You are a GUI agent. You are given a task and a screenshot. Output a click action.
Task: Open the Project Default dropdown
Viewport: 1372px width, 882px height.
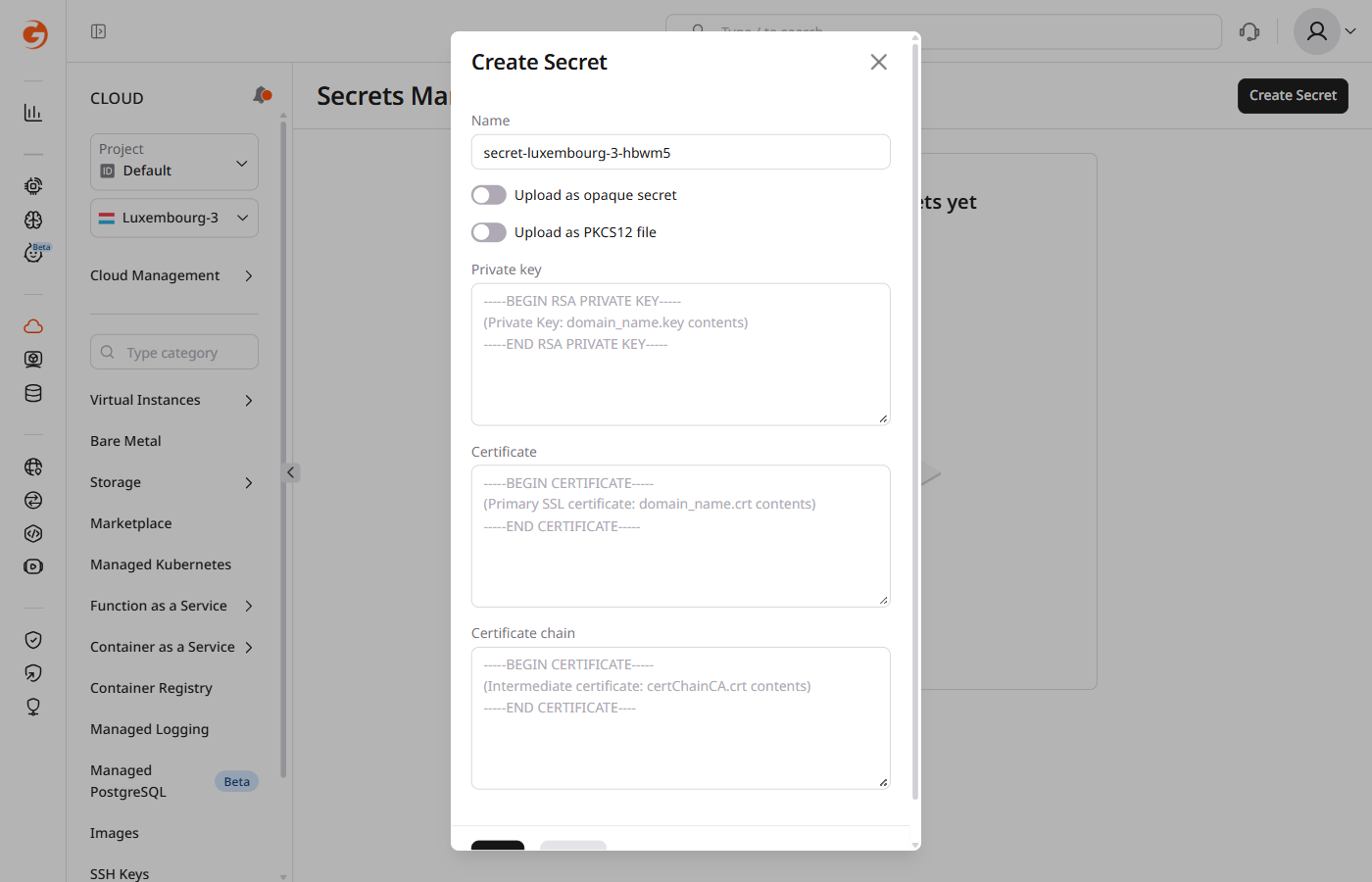(x=174, y=162)
